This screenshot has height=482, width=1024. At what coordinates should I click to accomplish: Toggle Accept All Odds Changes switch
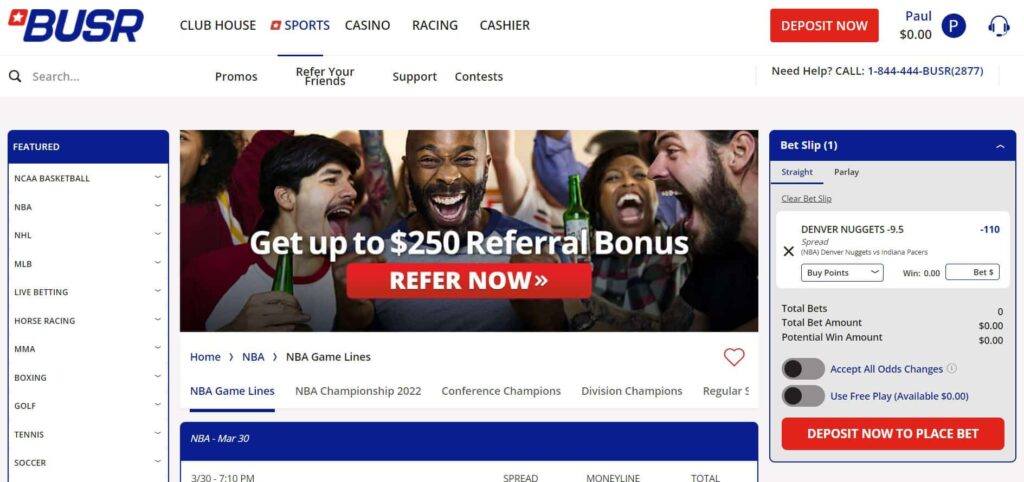click(803, 369)
